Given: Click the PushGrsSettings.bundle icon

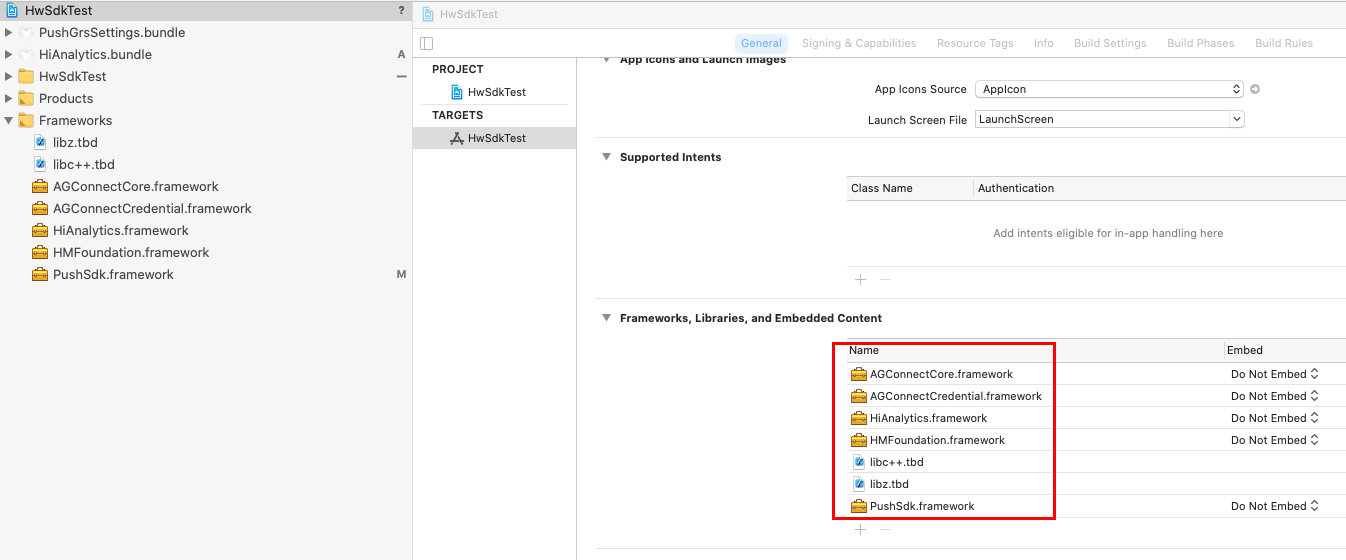Looking at the screenshot, I should [26, 32].
